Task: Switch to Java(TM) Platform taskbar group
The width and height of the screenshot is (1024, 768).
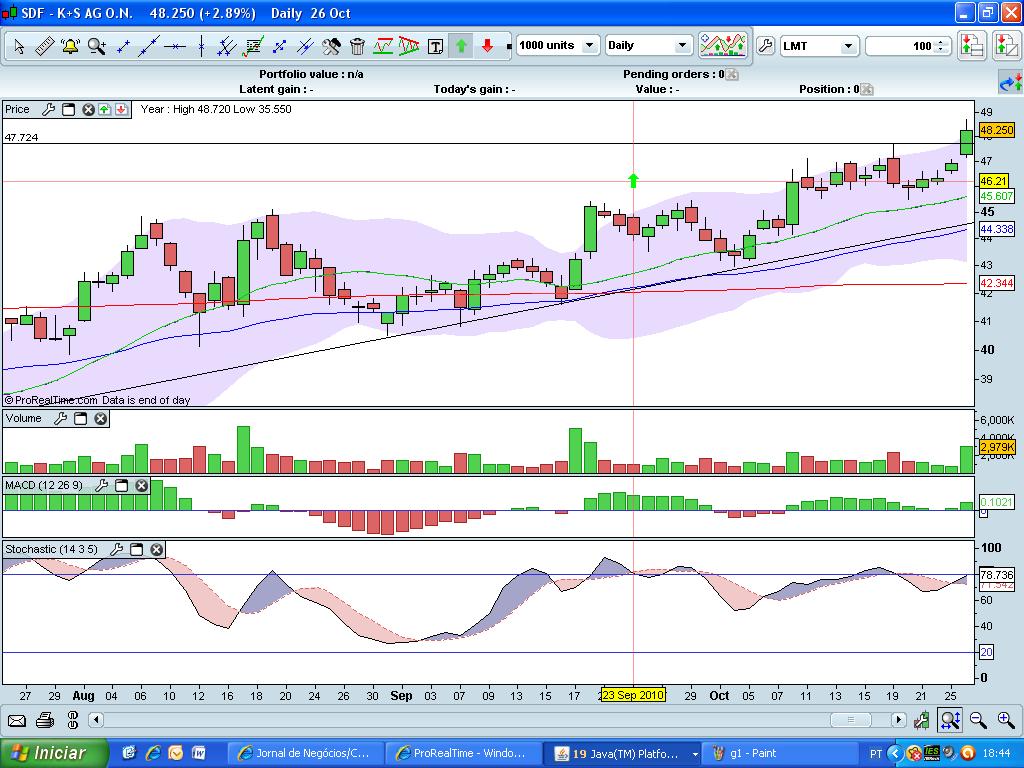Action: pyautogui.click(x=622, y=754)
